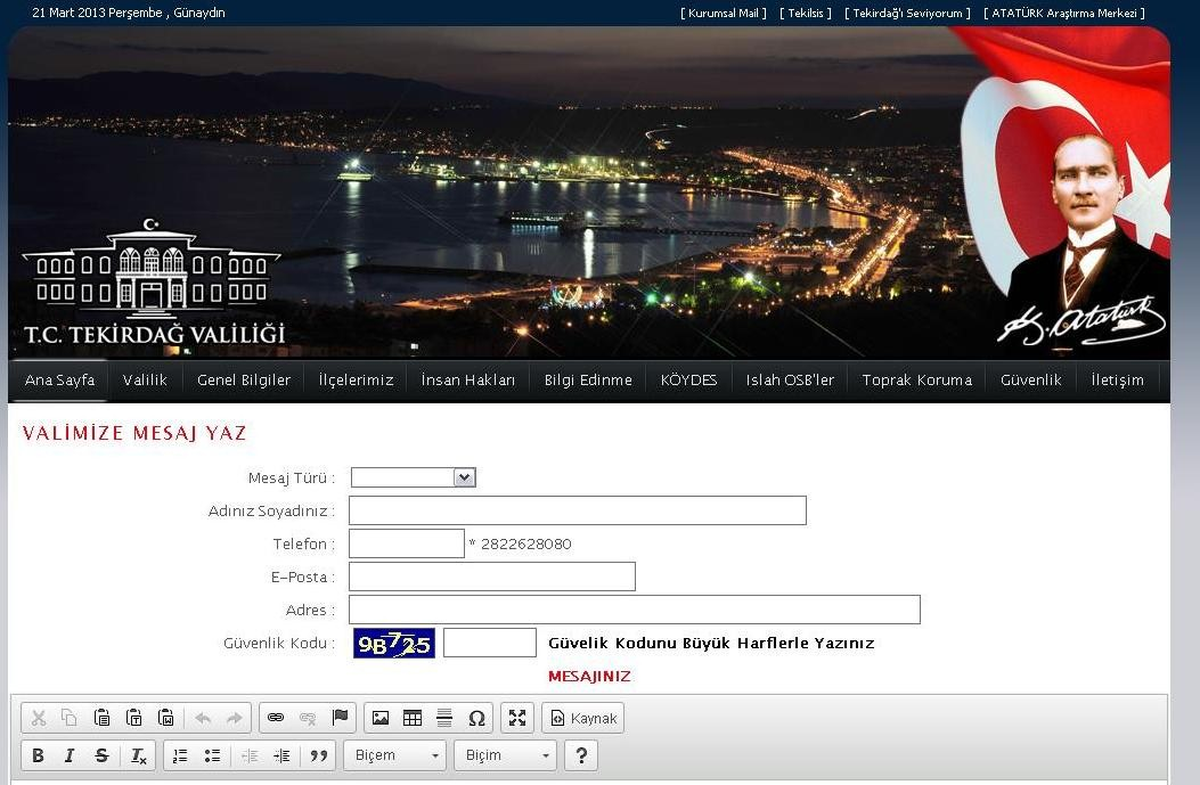Expand the Biçem style dropdown
Image resolution: width=1200 pixels, height=785 pixels.
395,755
